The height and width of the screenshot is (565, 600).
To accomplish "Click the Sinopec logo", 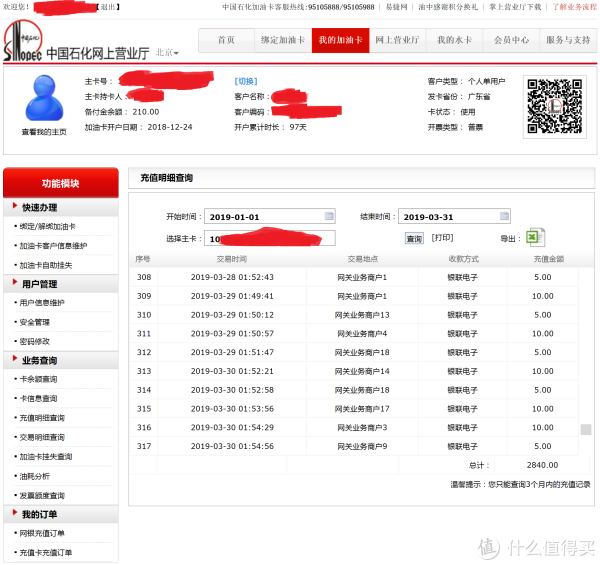I will click(x=23, y=41).
